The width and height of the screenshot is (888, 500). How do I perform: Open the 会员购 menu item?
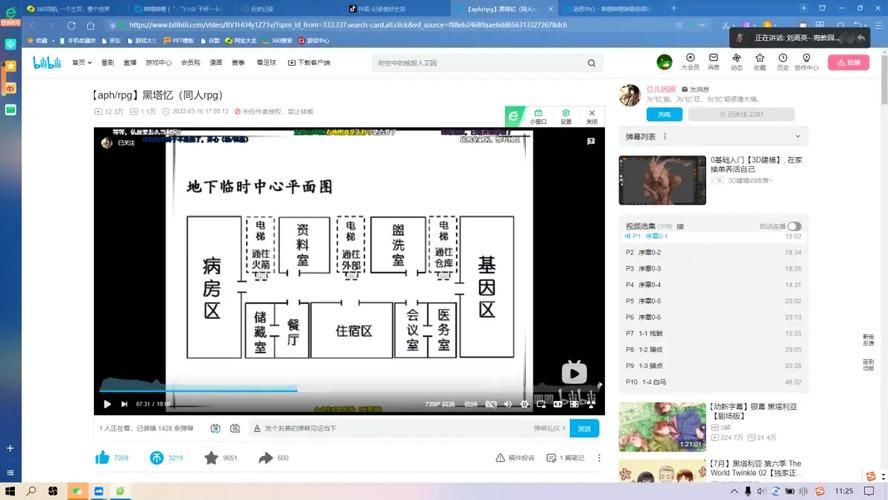click(190, 62)
